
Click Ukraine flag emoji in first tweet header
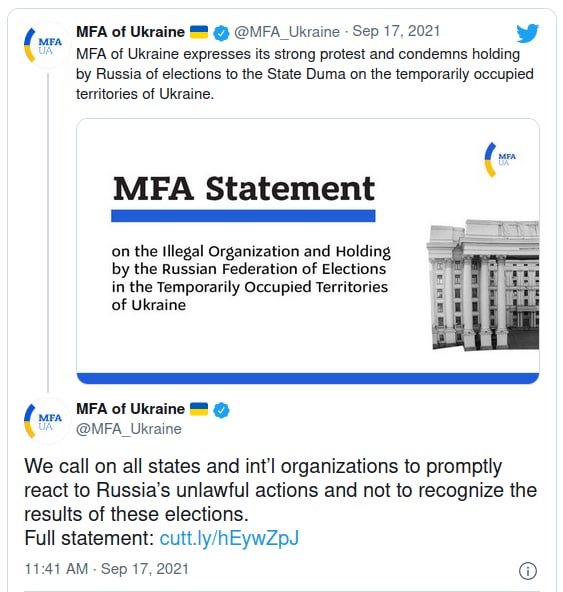coord(199,32)
